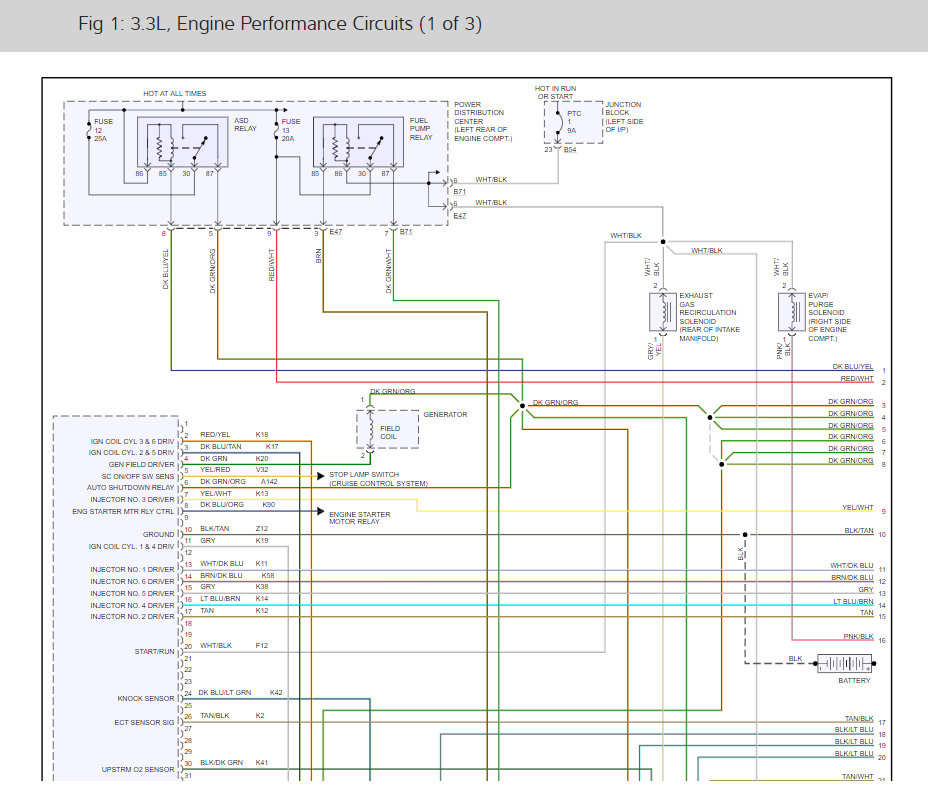Image resolution: width=928 pixels, height=807 pixels.
Task: Click the K18 circuit code
Action: (x=262, y=434)
